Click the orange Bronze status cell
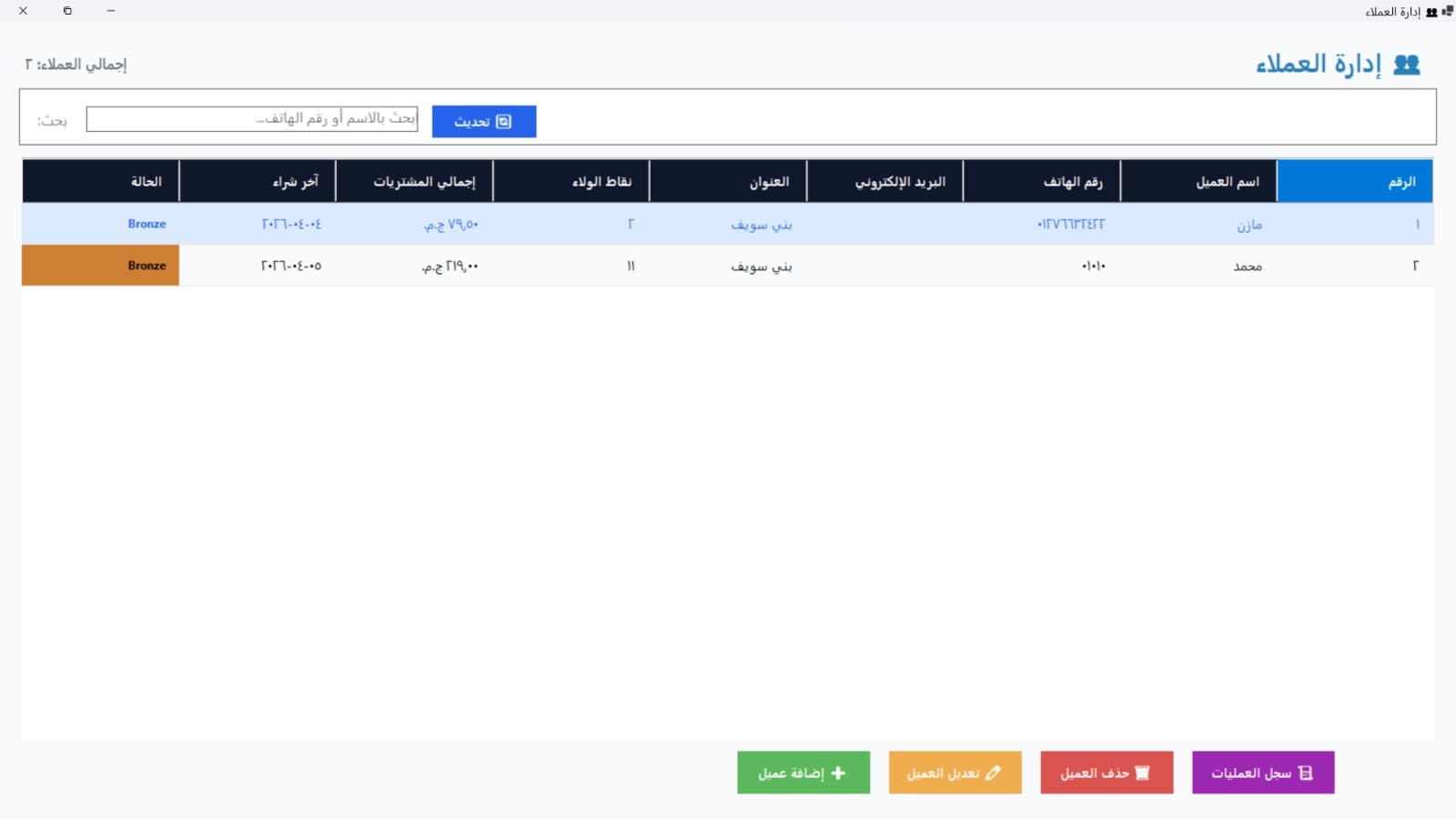Image resolution: width=1456 pixels, height=819 pixels. (x=100, y=266)
